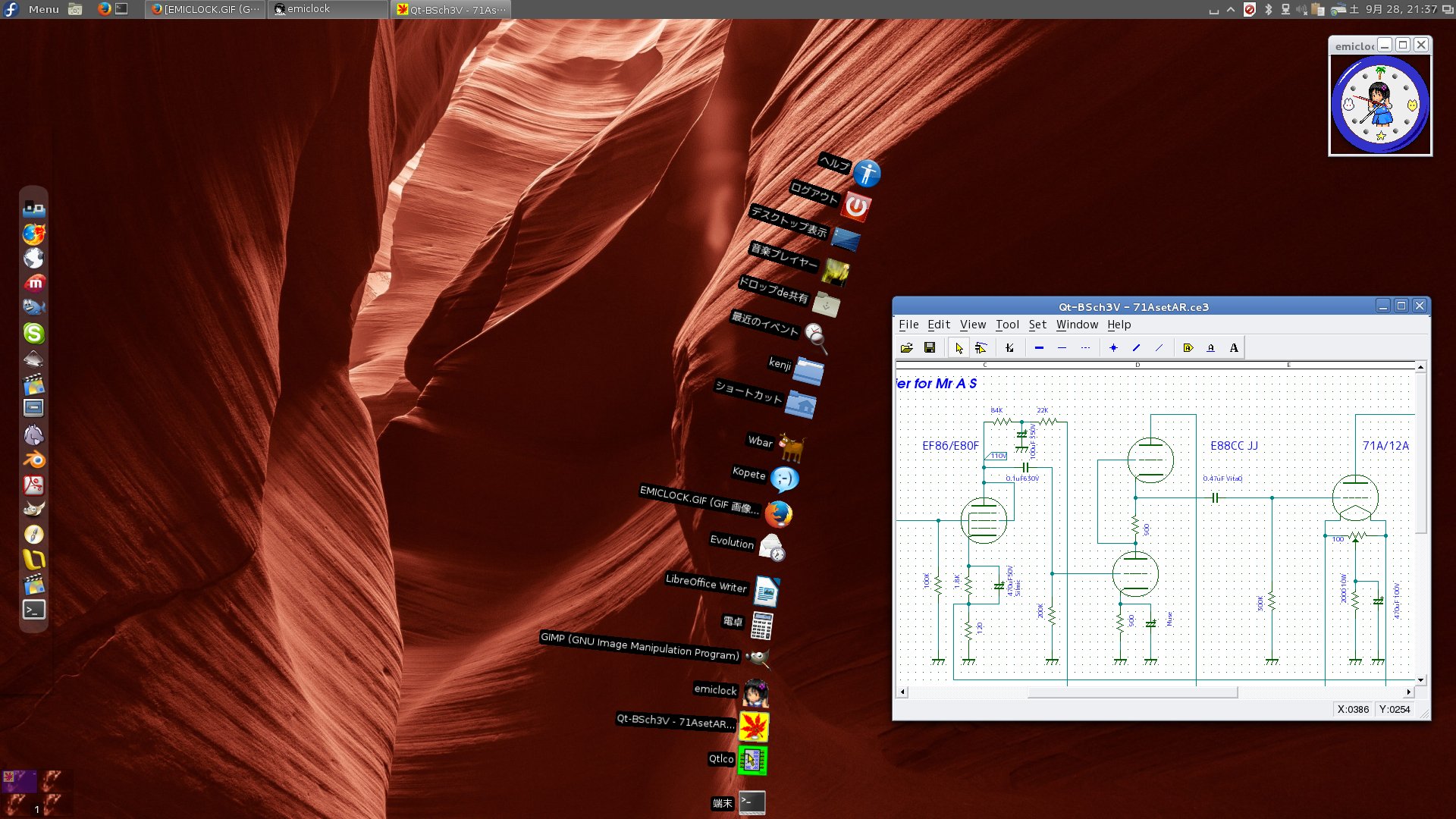Unmute the volume in the system tray
The image size is (1456, 819).
1302,9
